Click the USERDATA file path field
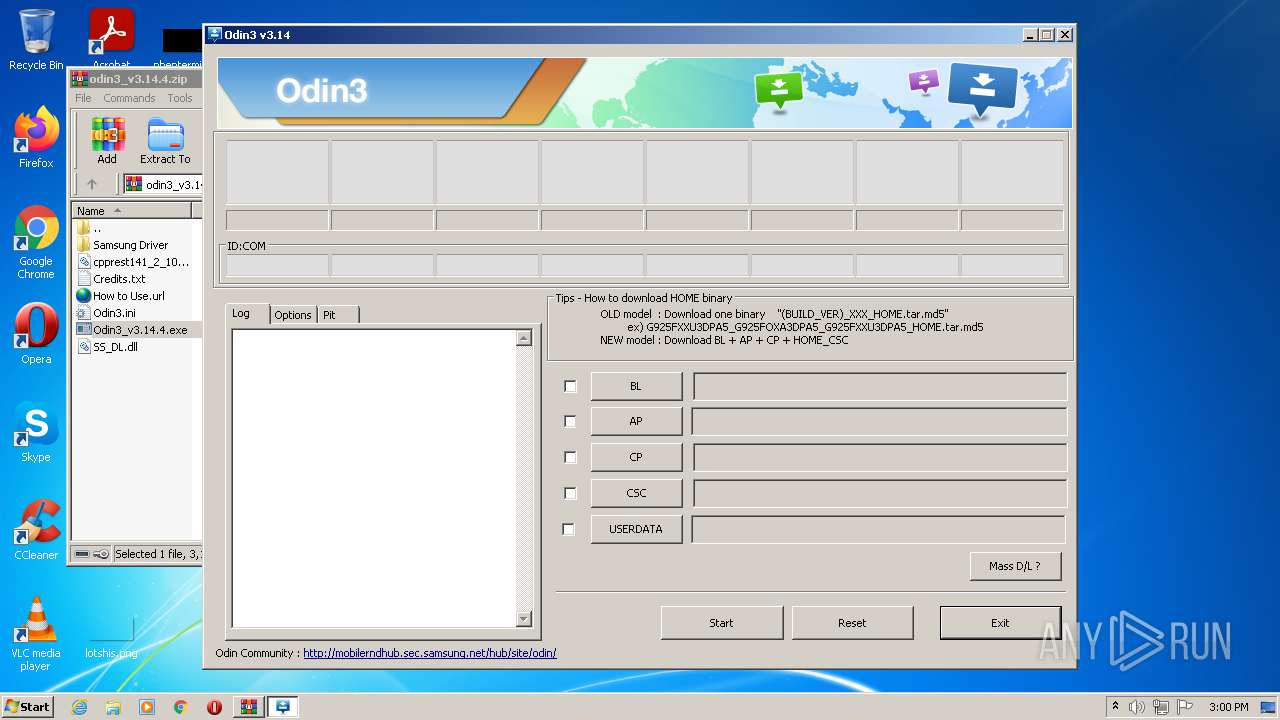 [x=880, y=529]
